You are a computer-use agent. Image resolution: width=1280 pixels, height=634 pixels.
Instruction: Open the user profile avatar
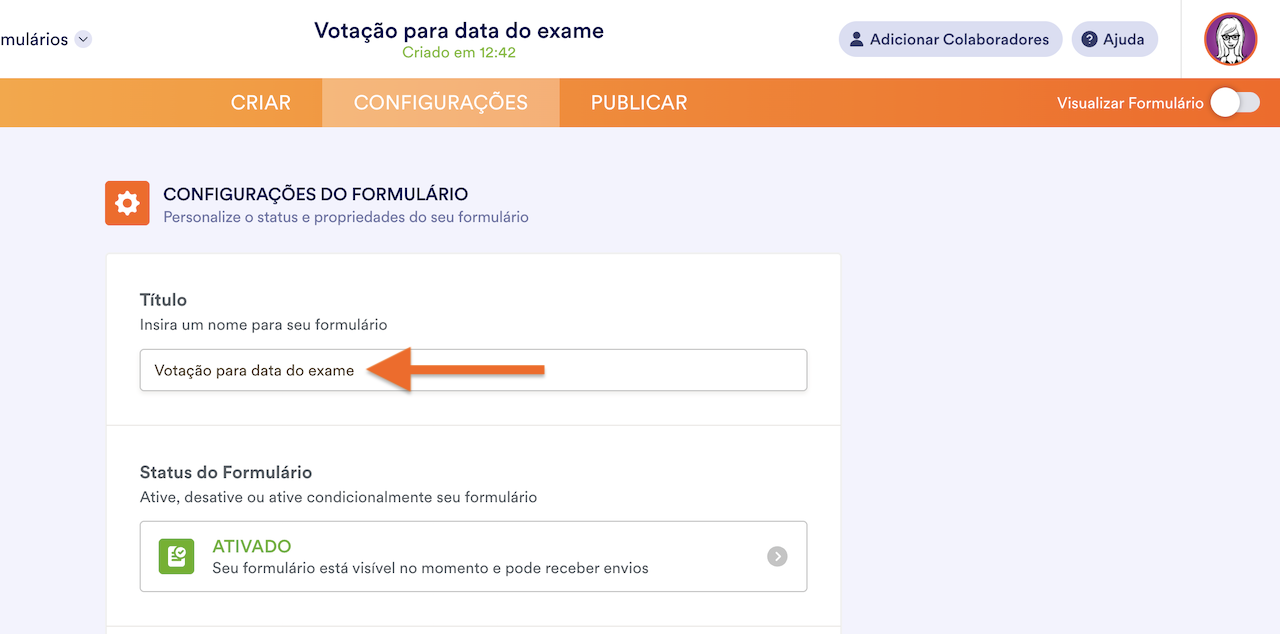tap(1230, 40)
